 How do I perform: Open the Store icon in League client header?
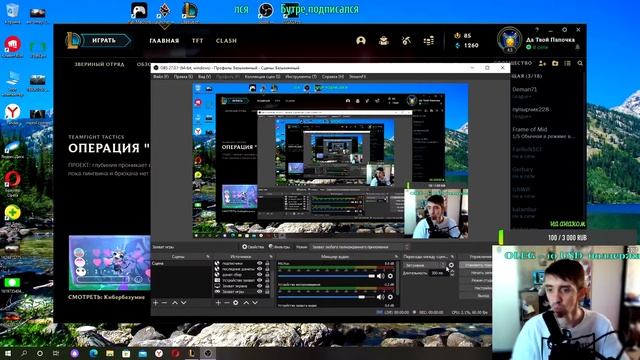click(x=429, y=40)
